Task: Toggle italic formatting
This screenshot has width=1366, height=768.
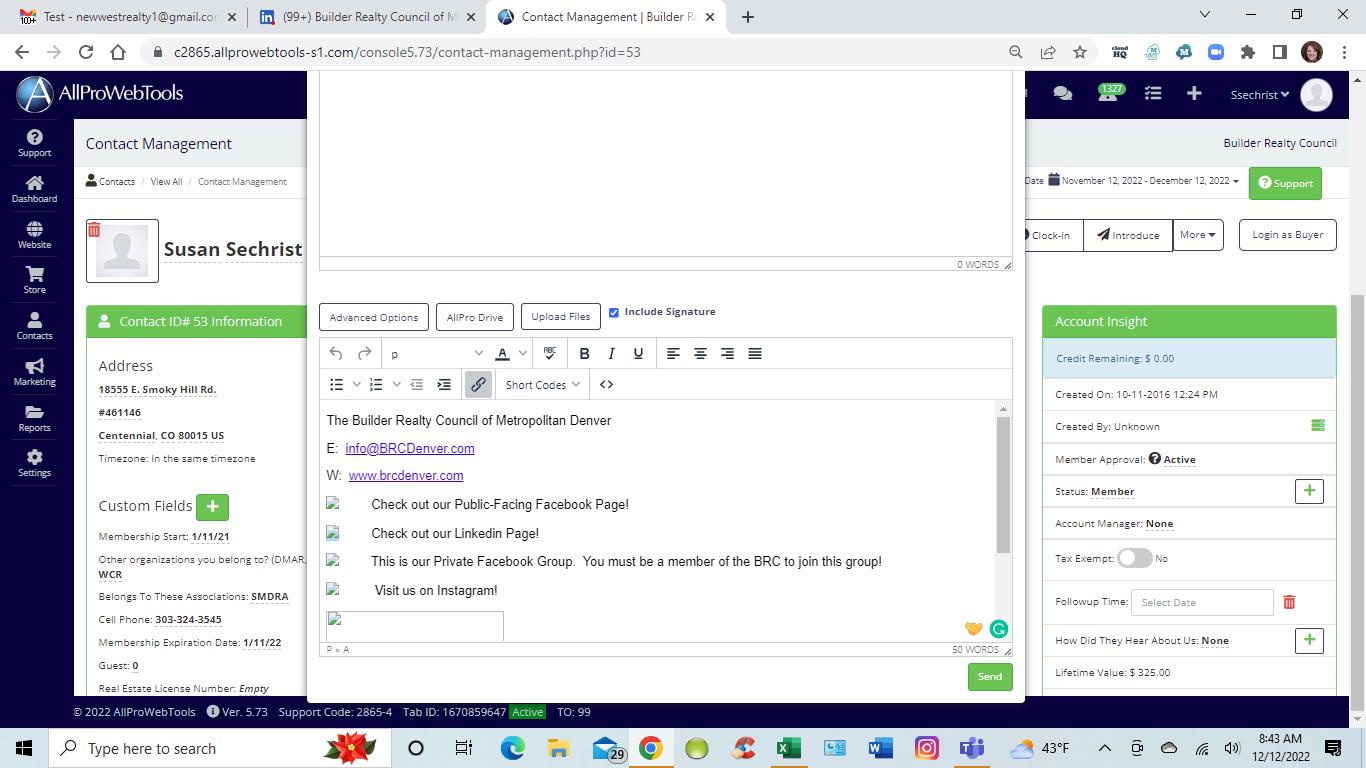Action: pyautogui.click(x=611, y=353)
